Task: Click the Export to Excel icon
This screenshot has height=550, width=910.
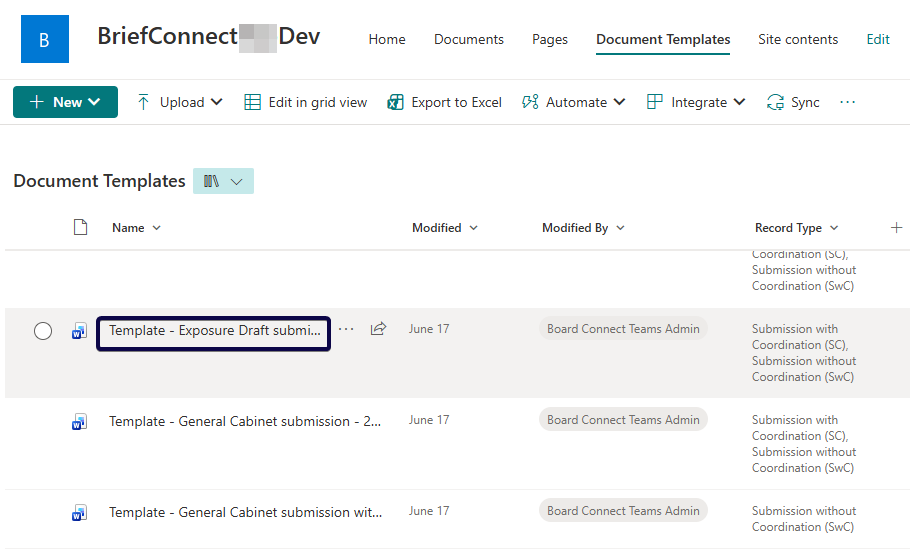Action: (x=396, y=102)
